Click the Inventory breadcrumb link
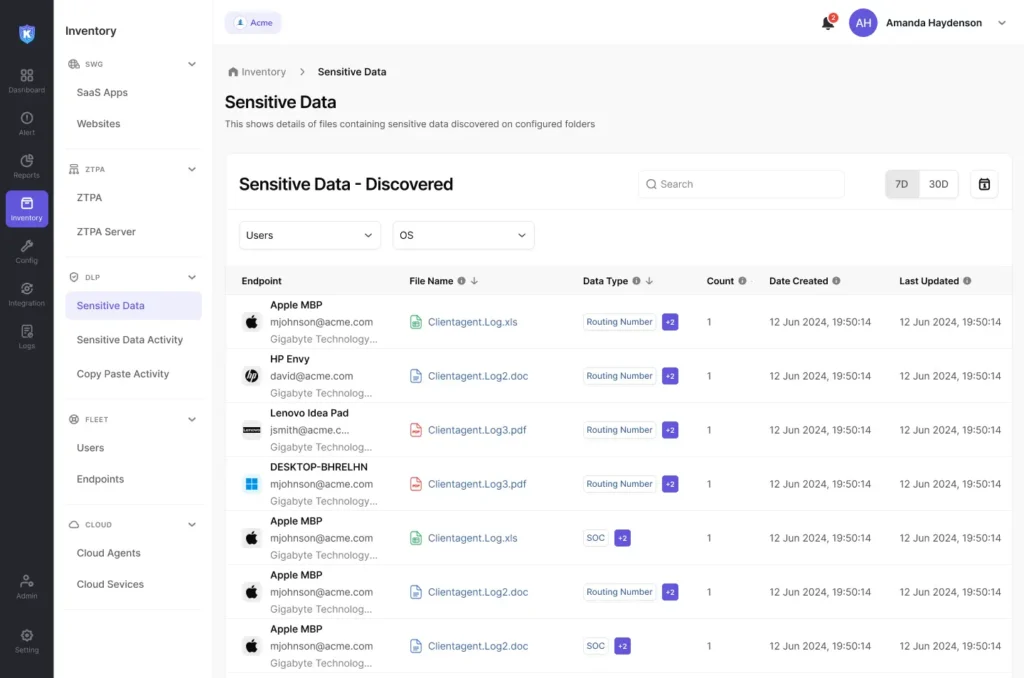This screenshot has height=678, width=1024. point(263,72)
